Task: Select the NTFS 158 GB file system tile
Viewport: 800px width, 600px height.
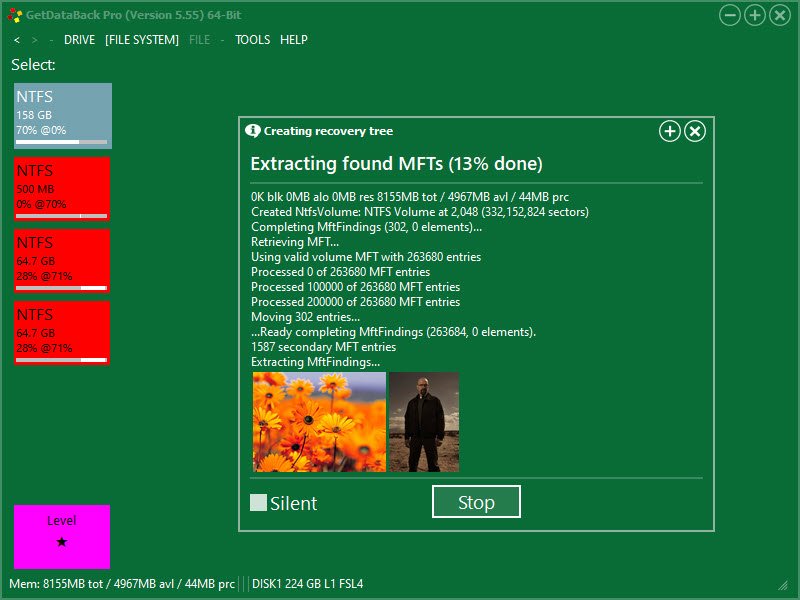Action: click(x=63, y=116)
